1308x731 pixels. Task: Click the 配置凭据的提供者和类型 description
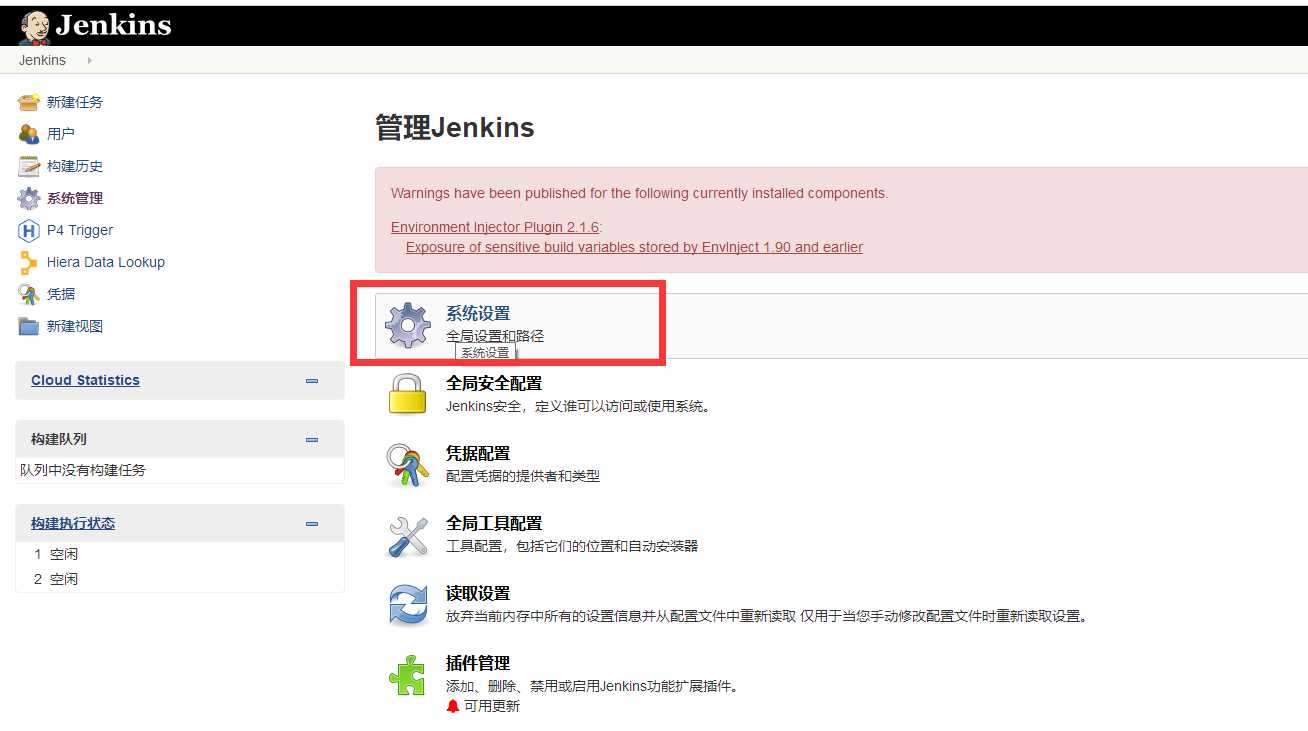click(523, 476)
